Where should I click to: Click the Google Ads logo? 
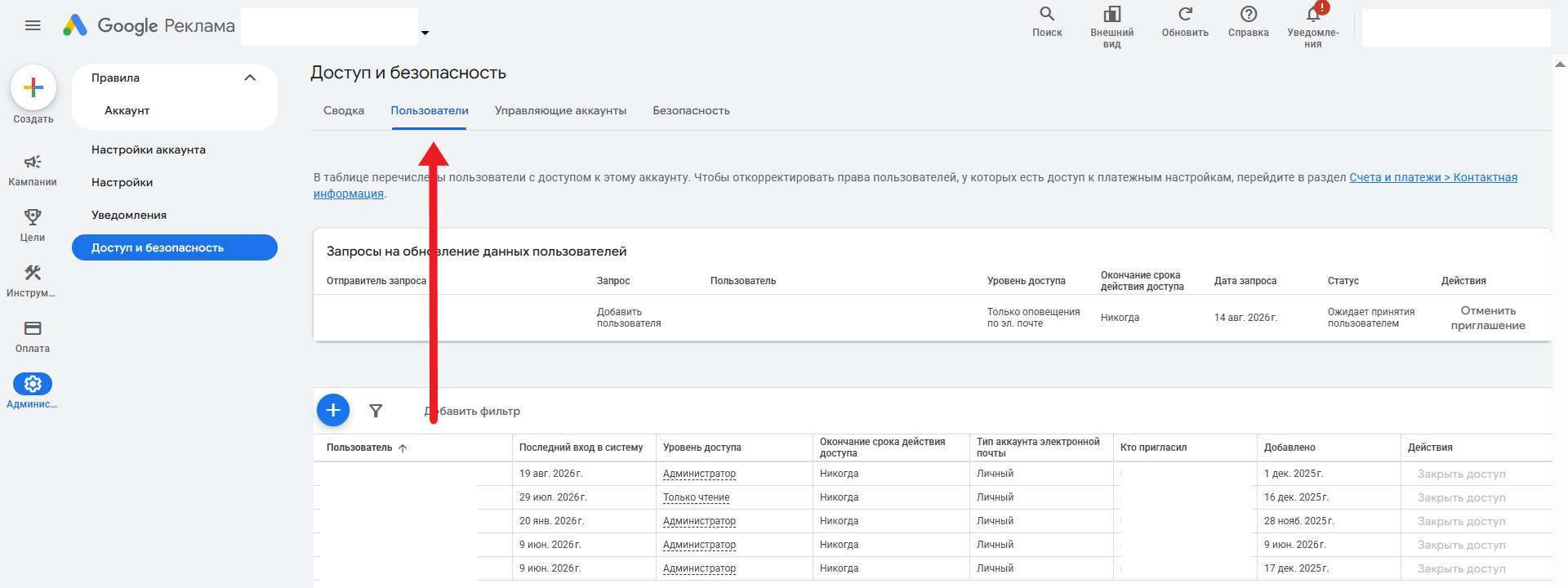75,25
